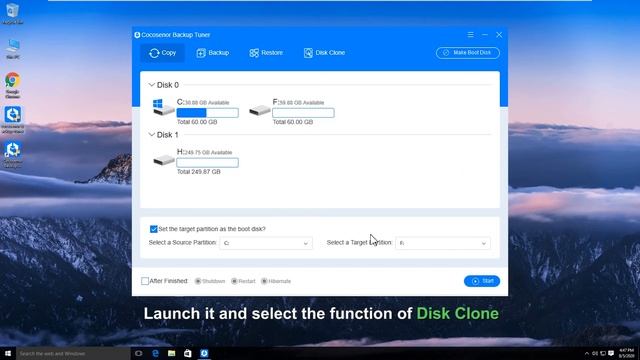Open the Cocosenor desktop shortcut at the bottom
The image size is (640, 360).
pos(13,155)
